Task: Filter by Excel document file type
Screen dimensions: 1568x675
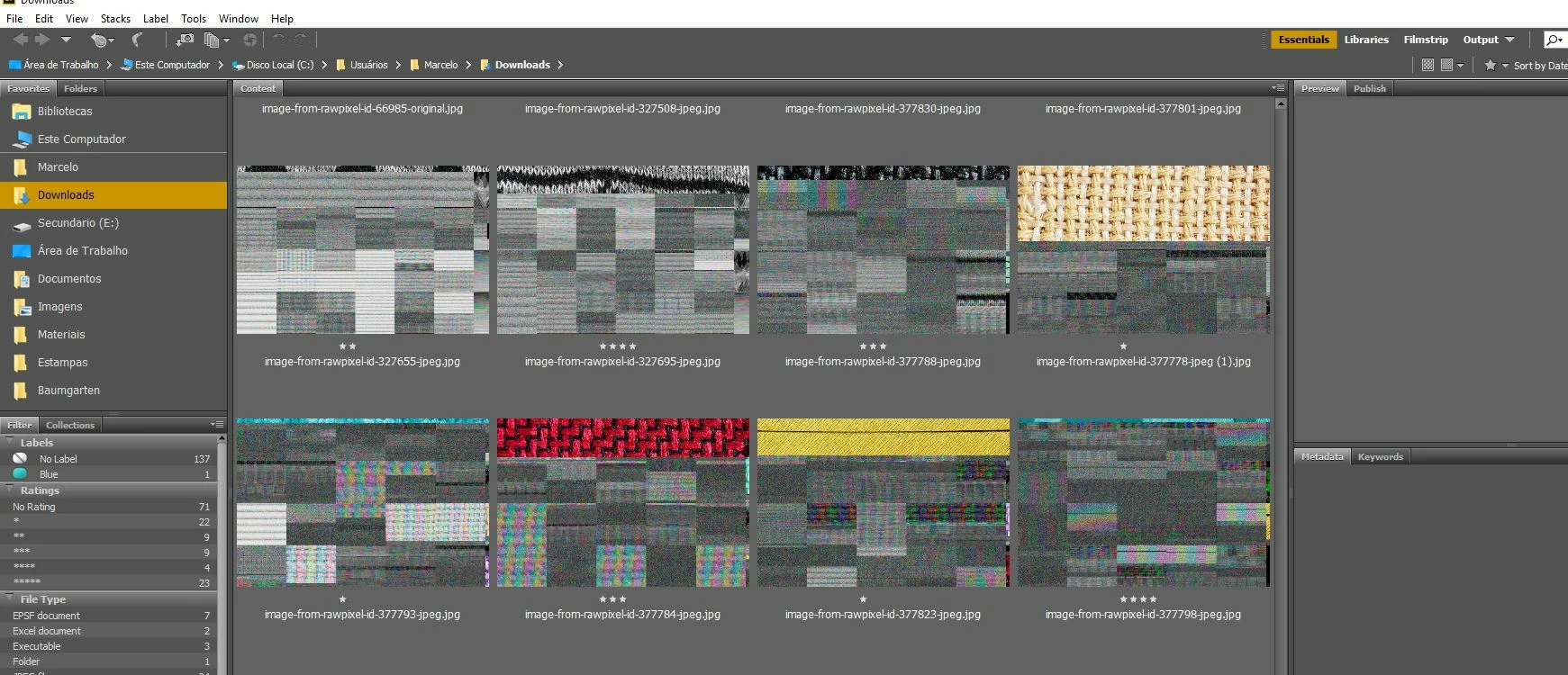Action: coord(109,631)
